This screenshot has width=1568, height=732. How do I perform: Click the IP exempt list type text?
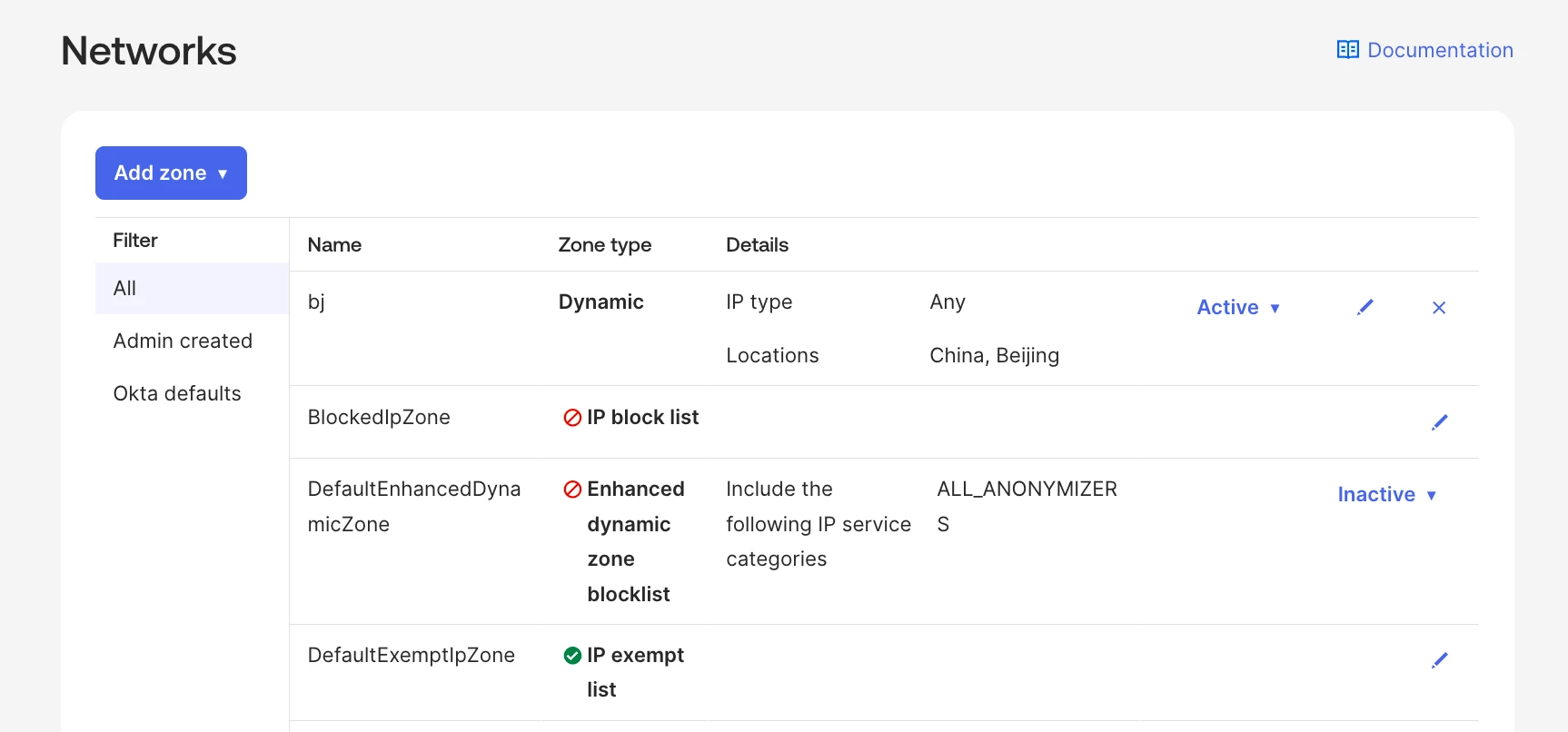tap(635, 673)
